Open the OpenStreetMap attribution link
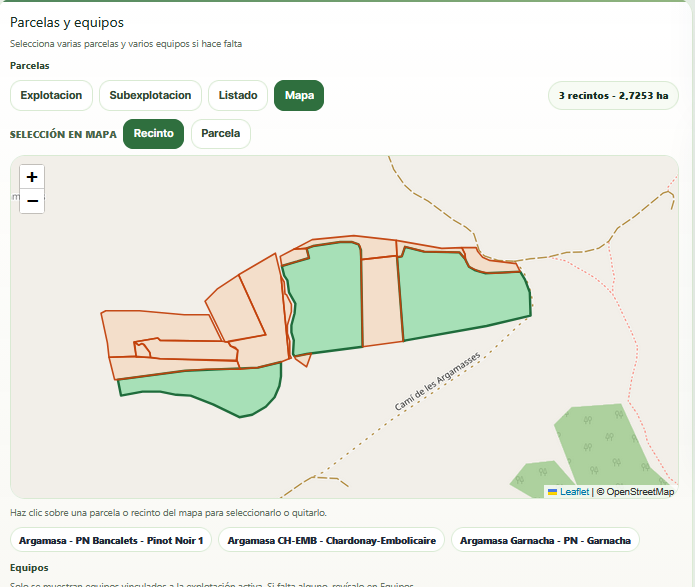The width and height of the screenshot is (695, 587). (640, 492)
